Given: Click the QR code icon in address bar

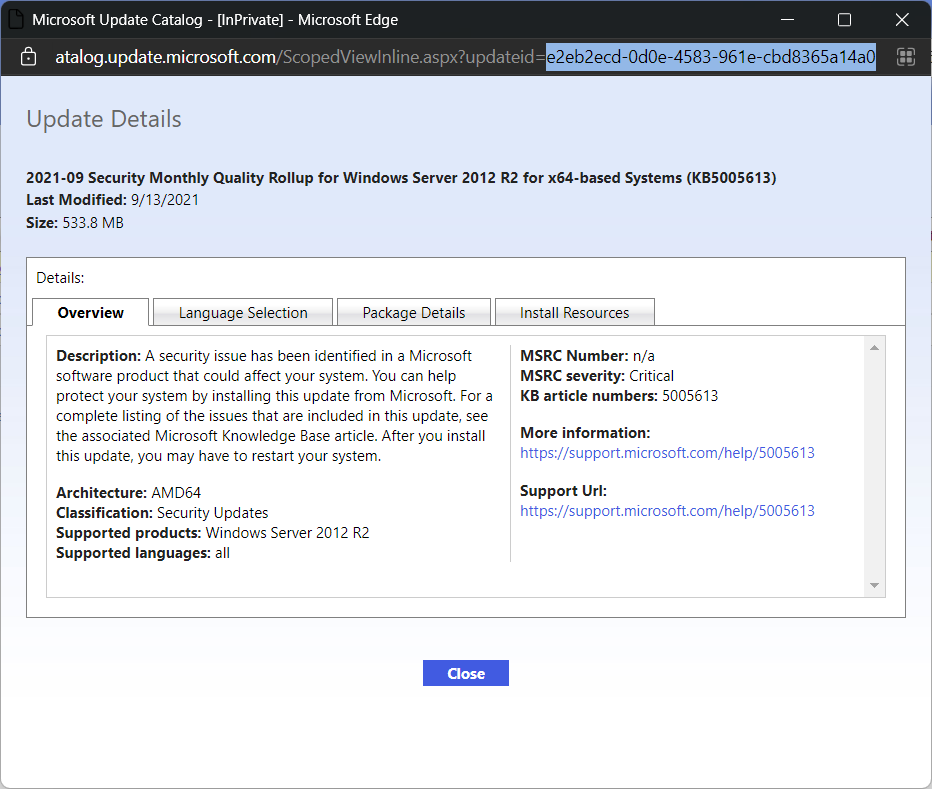Looking at the screenshot, I should [x=905, y=57].
